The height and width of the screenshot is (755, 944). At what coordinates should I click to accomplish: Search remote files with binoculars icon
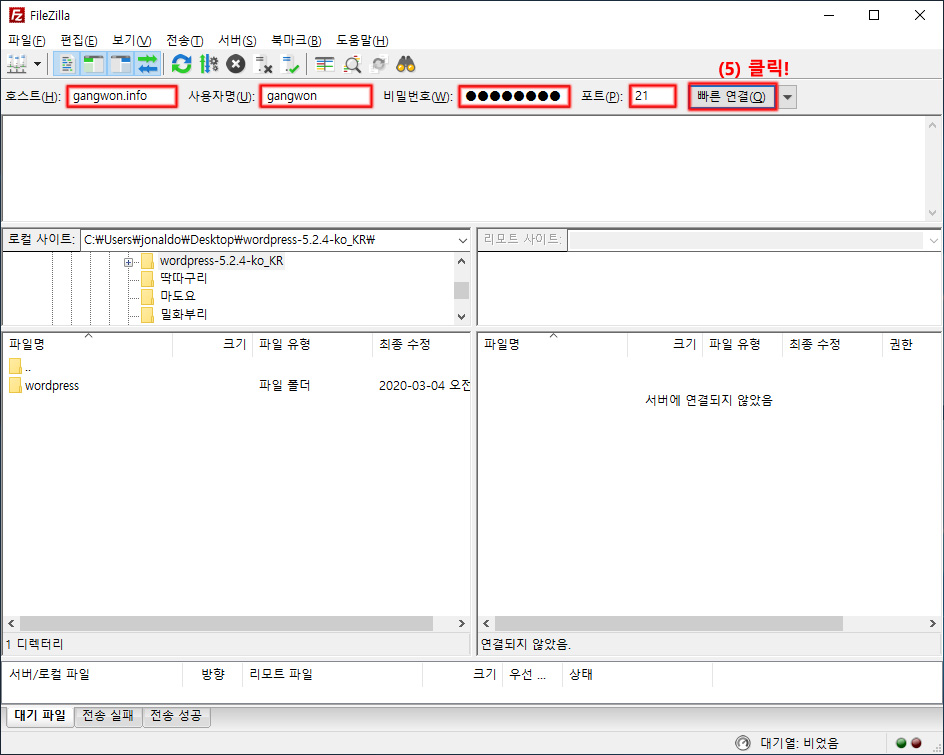coord(406,64)
